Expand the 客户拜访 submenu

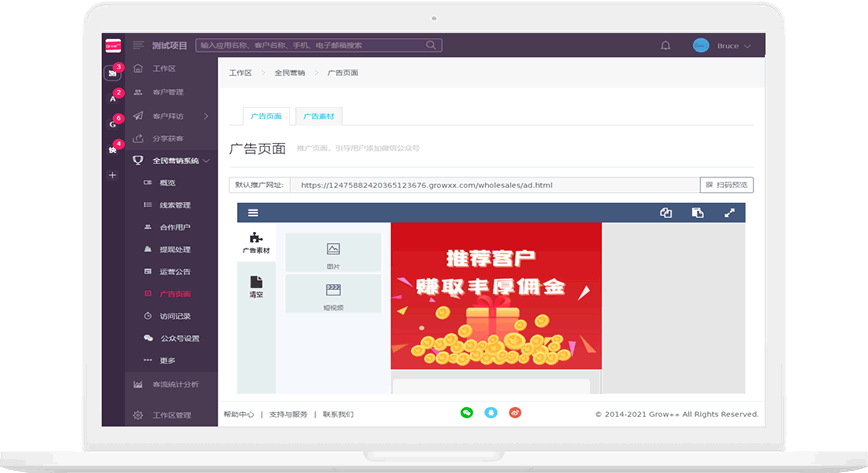point(205,115)
